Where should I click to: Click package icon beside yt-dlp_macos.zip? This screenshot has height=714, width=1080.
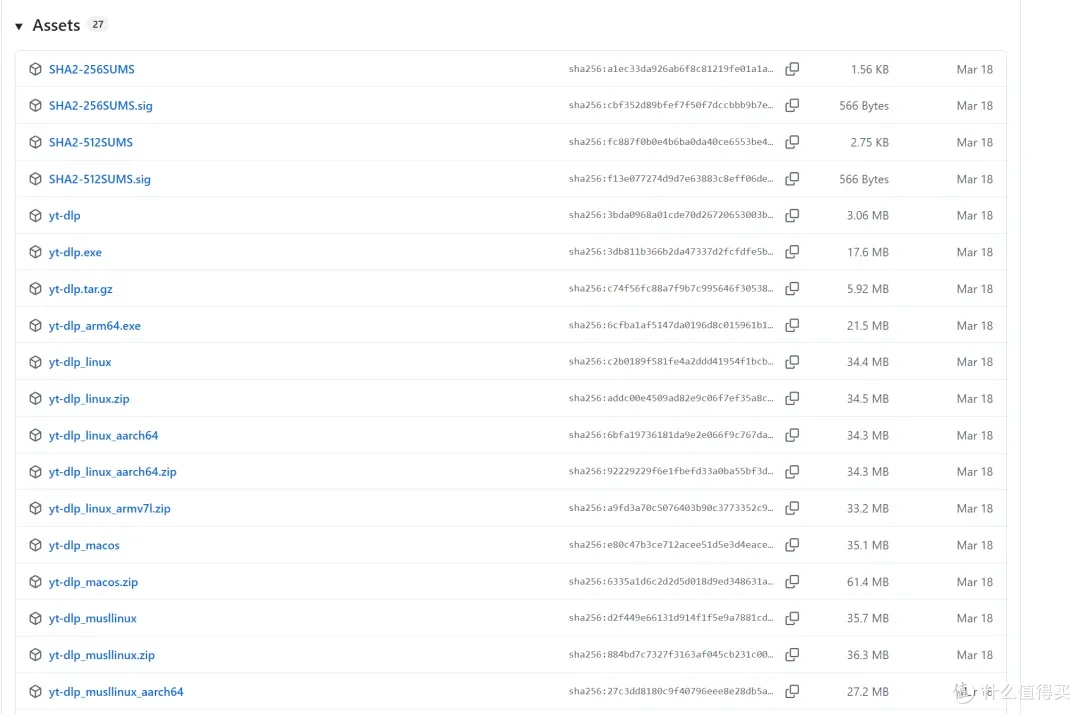pos(36,582)
